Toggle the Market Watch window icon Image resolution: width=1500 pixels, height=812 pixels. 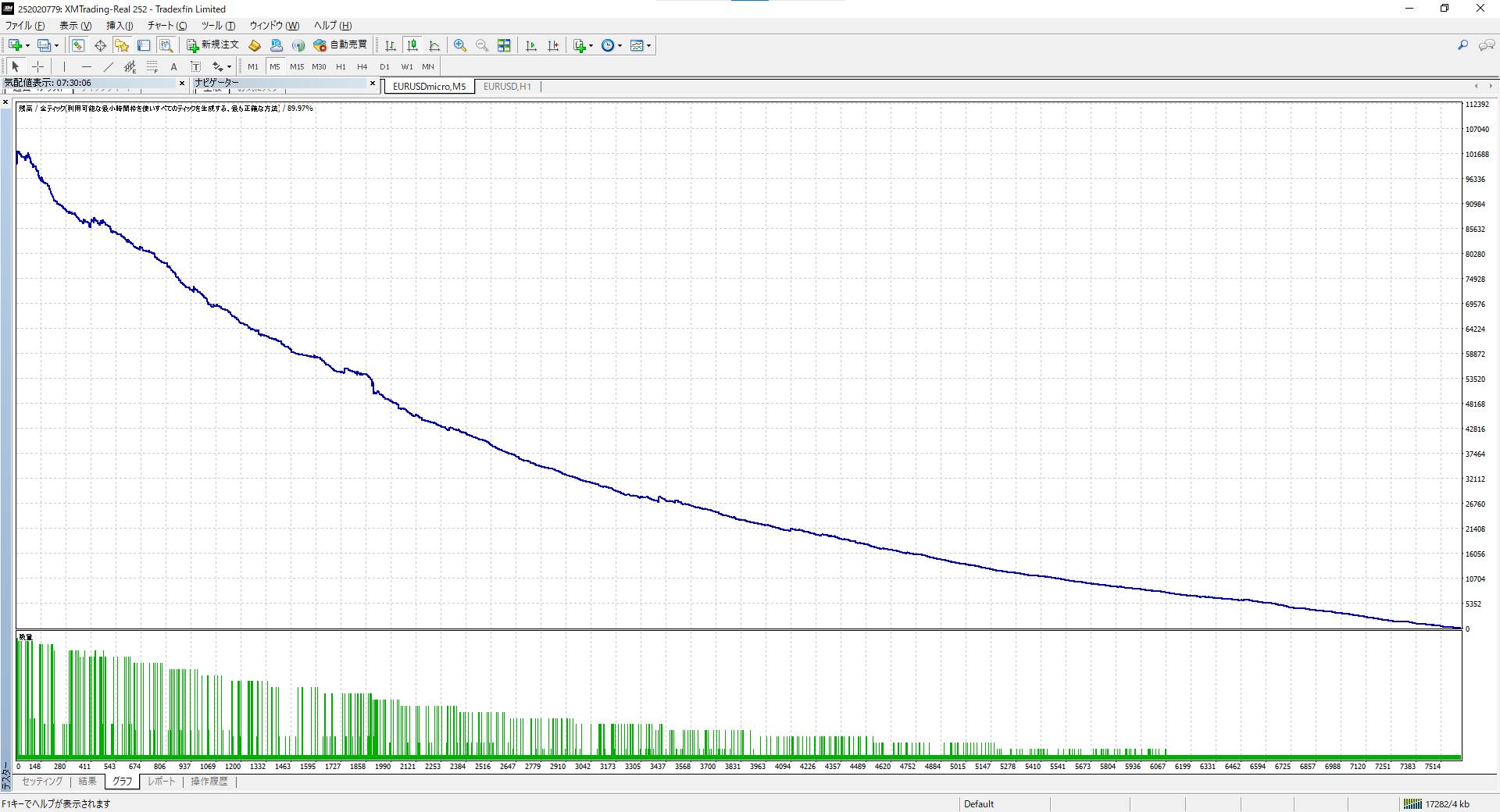pos(78,45)
